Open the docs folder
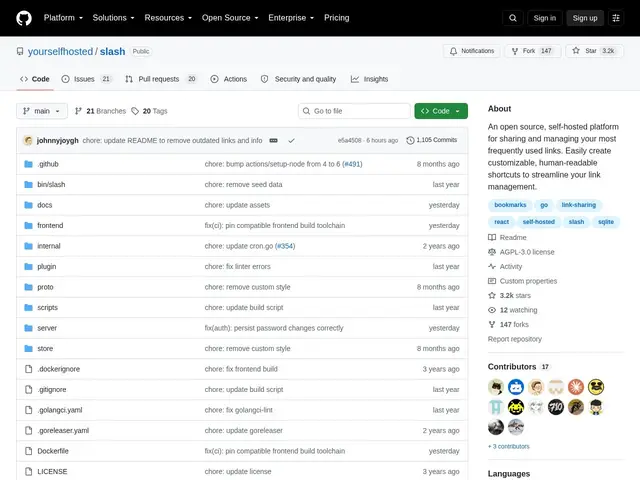The height and width of the screenshot is (480, 640). pyautogui.click(x=44, y=205)
